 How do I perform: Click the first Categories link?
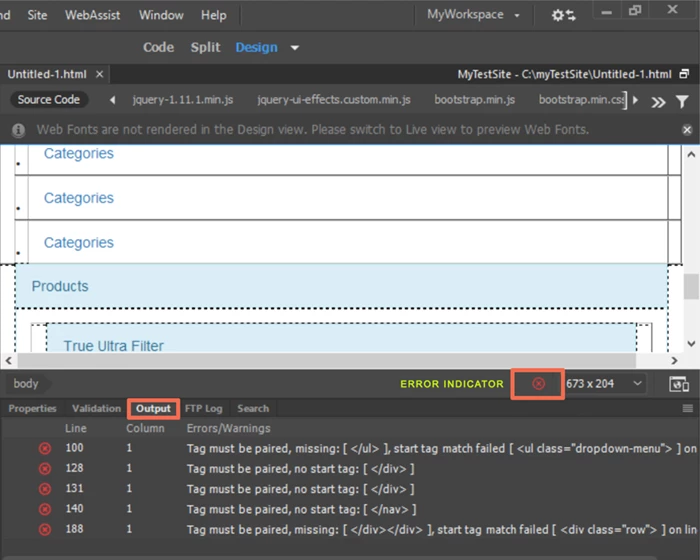click(x=79, y=154)
